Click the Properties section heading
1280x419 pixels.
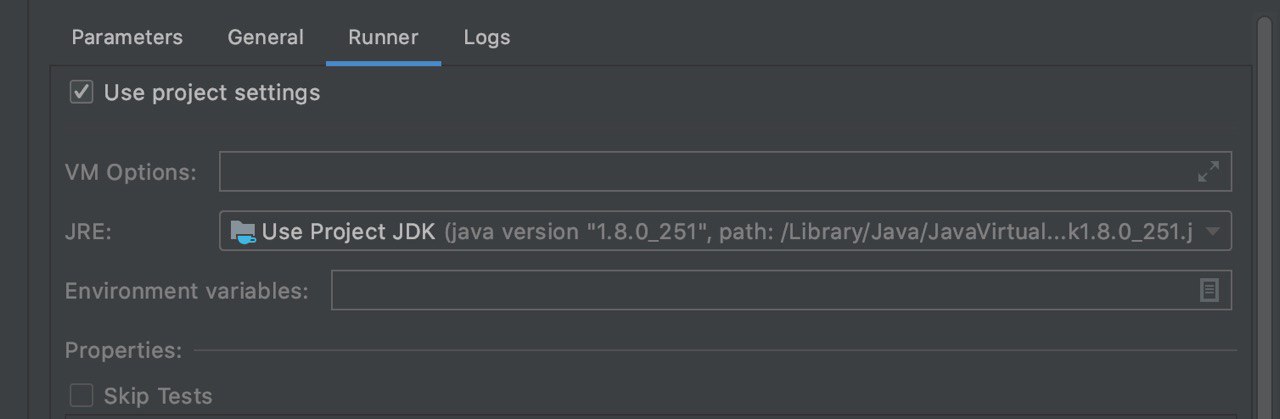click(124, 351)
